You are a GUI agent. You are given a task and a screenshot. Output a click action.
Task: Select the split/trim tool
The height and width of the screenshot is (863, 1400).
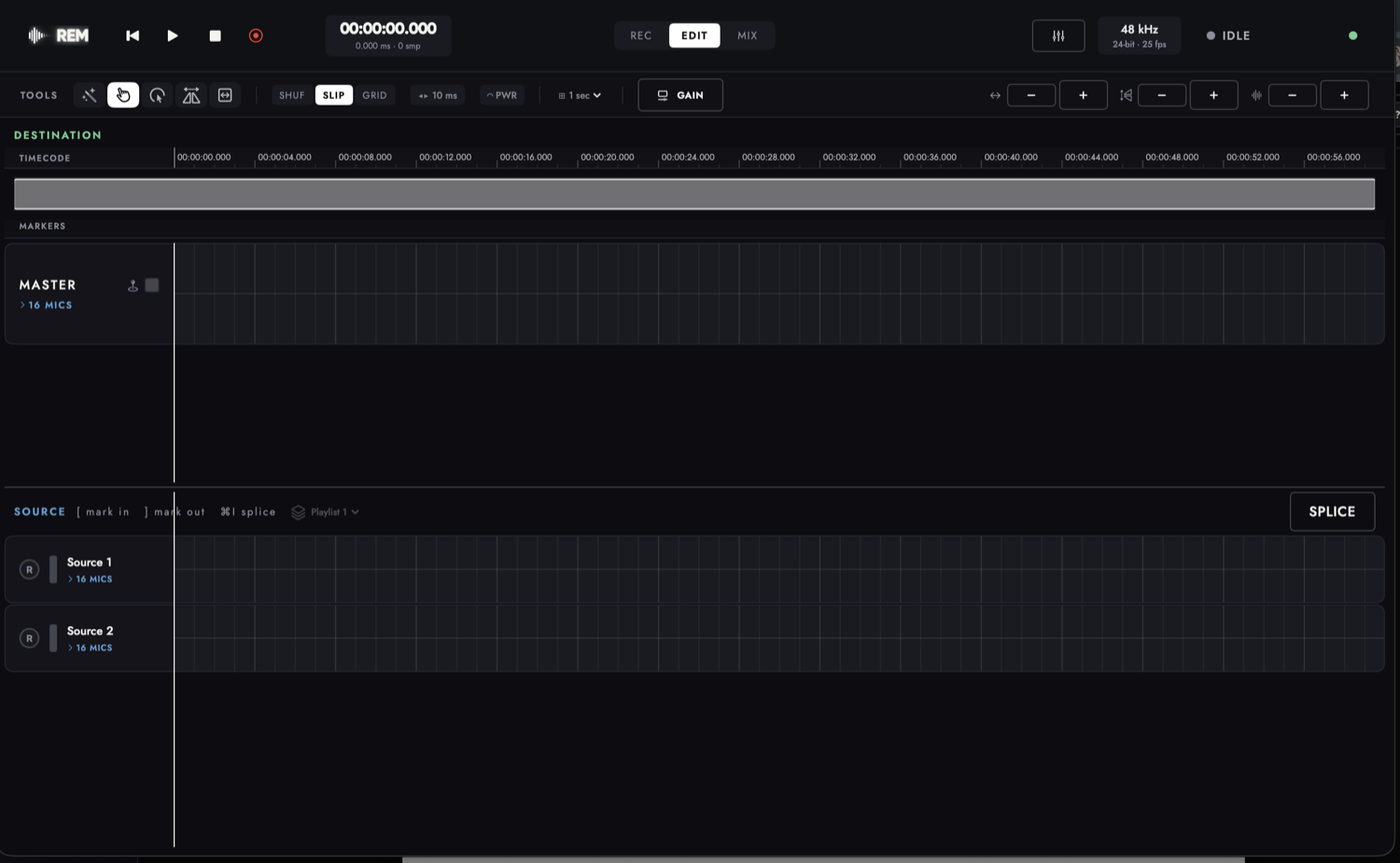pyautogui.click(x=191, y=95)
